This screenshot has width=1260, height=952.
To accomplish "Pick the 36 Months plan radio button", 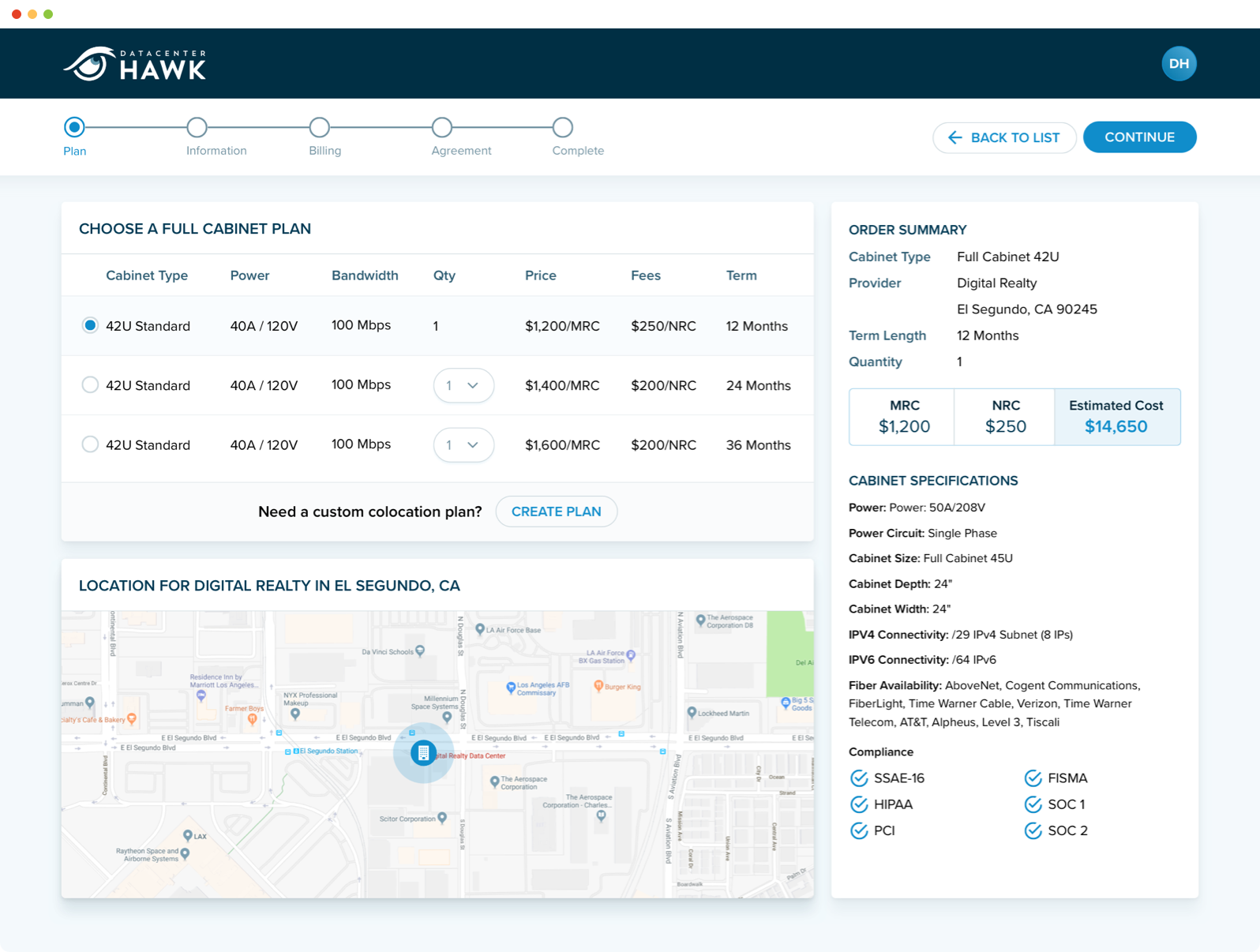I will click(x=90, y=444).
